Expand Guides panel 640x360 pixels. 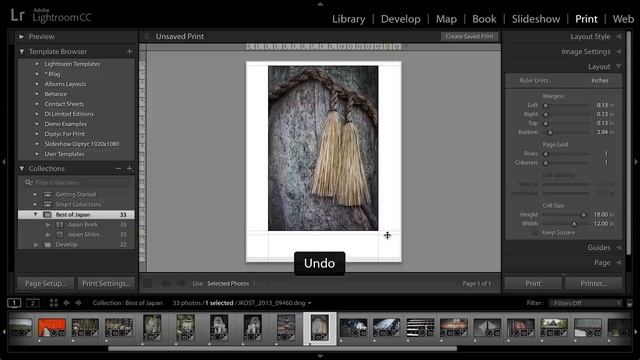[619, 247]
